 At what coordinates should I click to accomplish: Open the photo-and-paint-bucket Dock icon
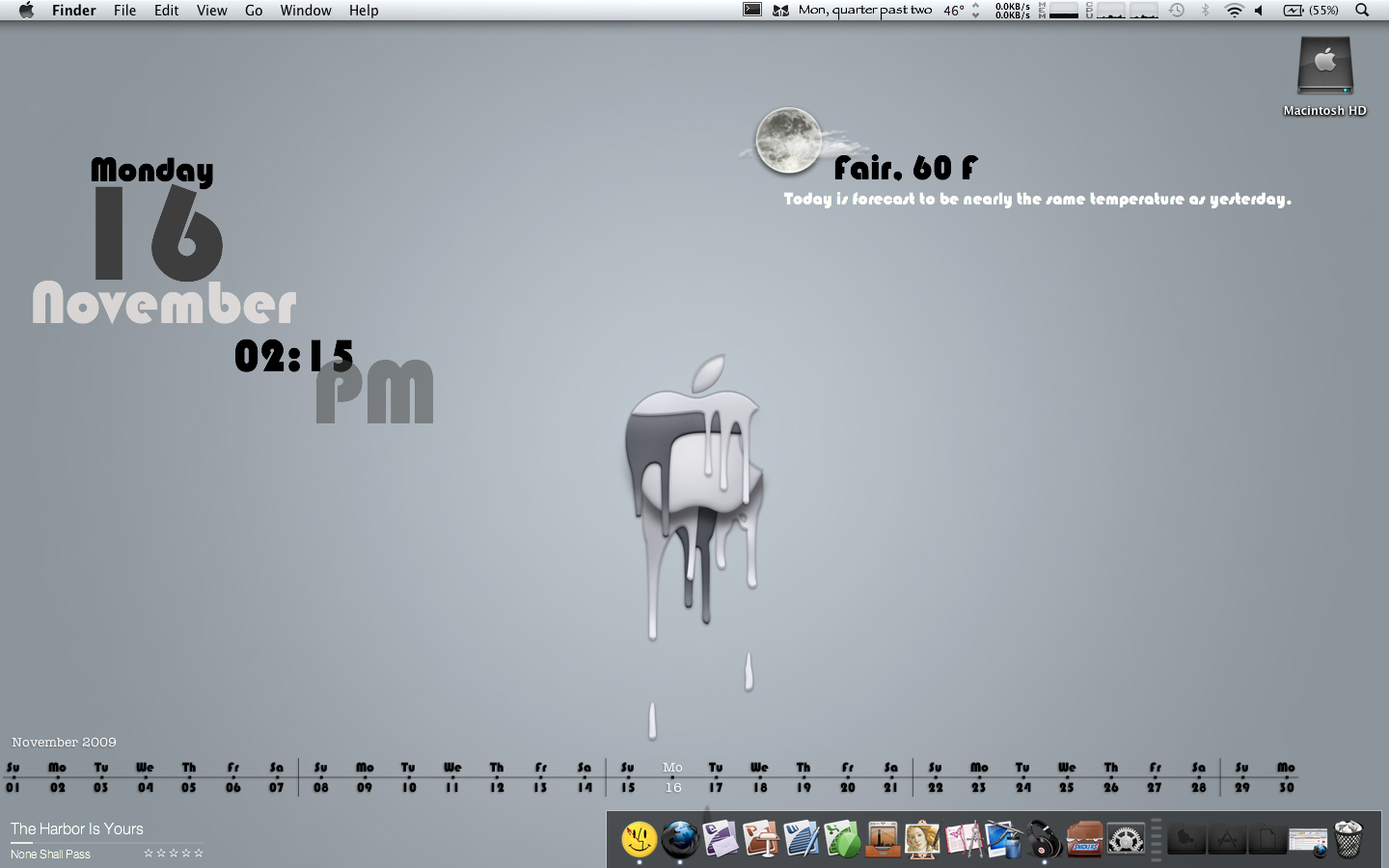[1004, 839]
